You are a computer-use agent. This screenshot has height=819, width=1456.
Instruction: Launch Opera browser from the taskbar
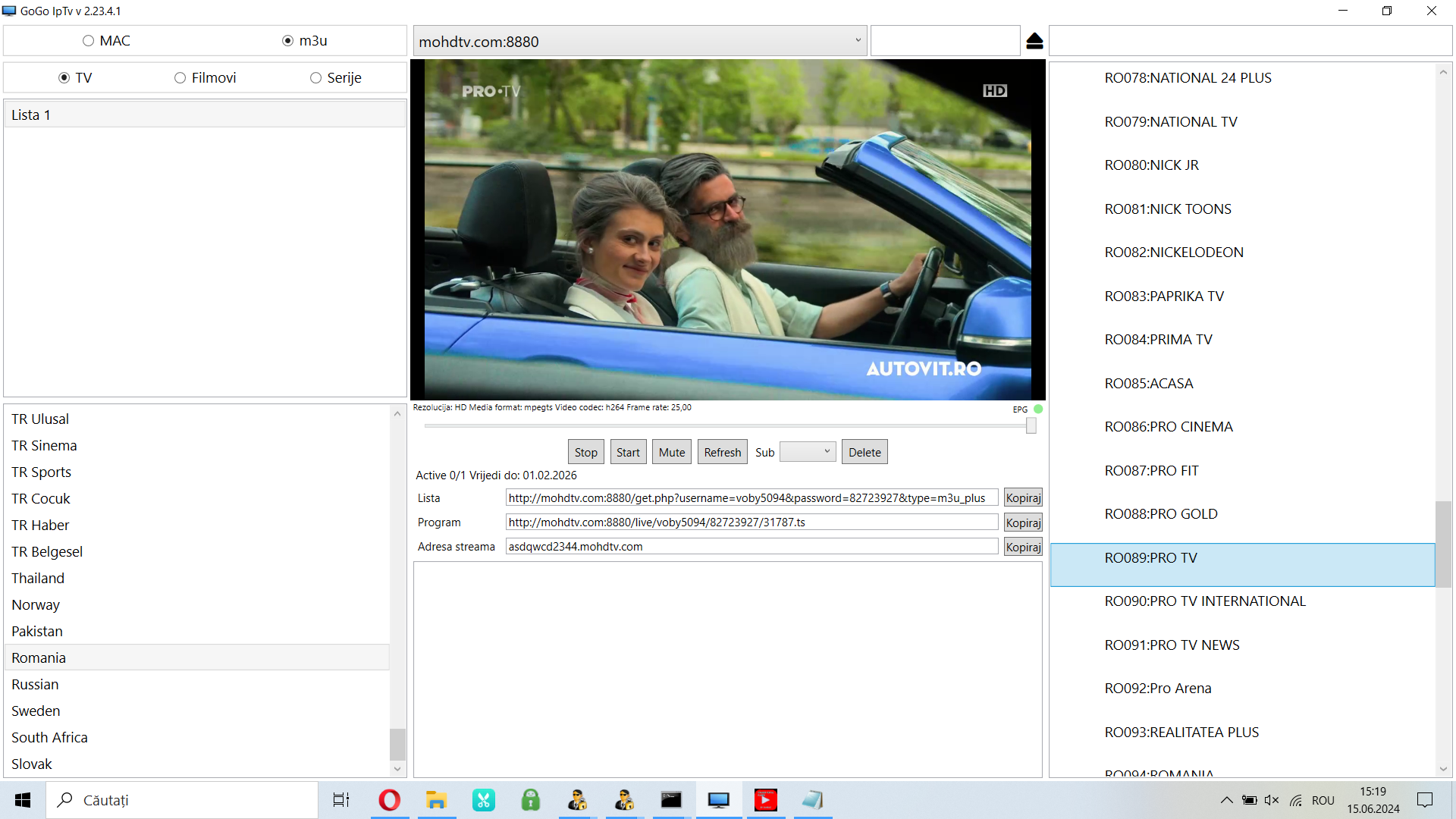click(x=389, y=800)
